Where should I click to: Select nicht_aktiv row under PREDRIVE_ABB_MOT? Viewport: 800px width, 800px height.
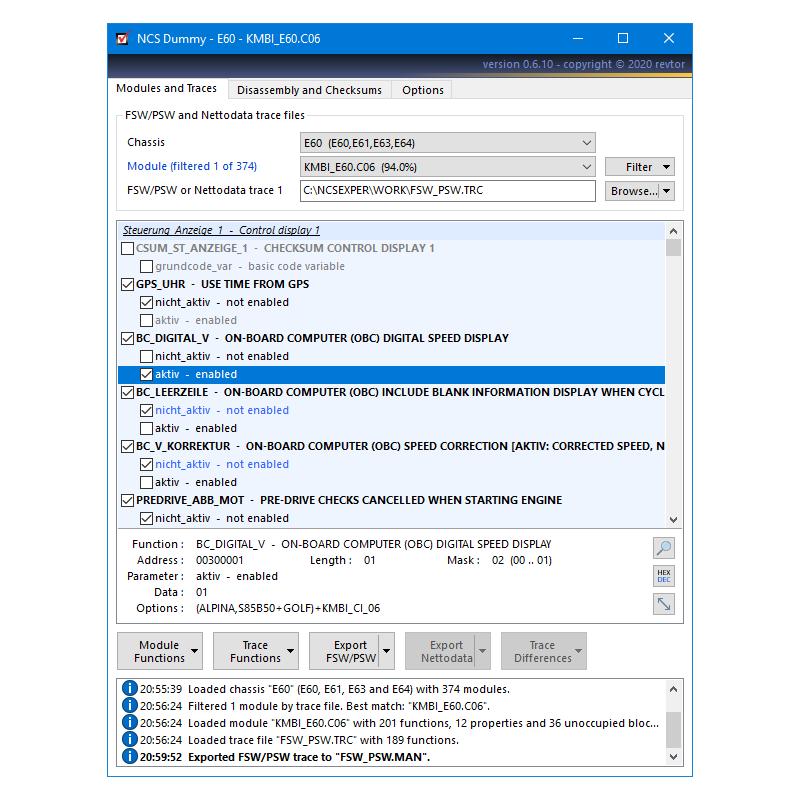point(391,518)
